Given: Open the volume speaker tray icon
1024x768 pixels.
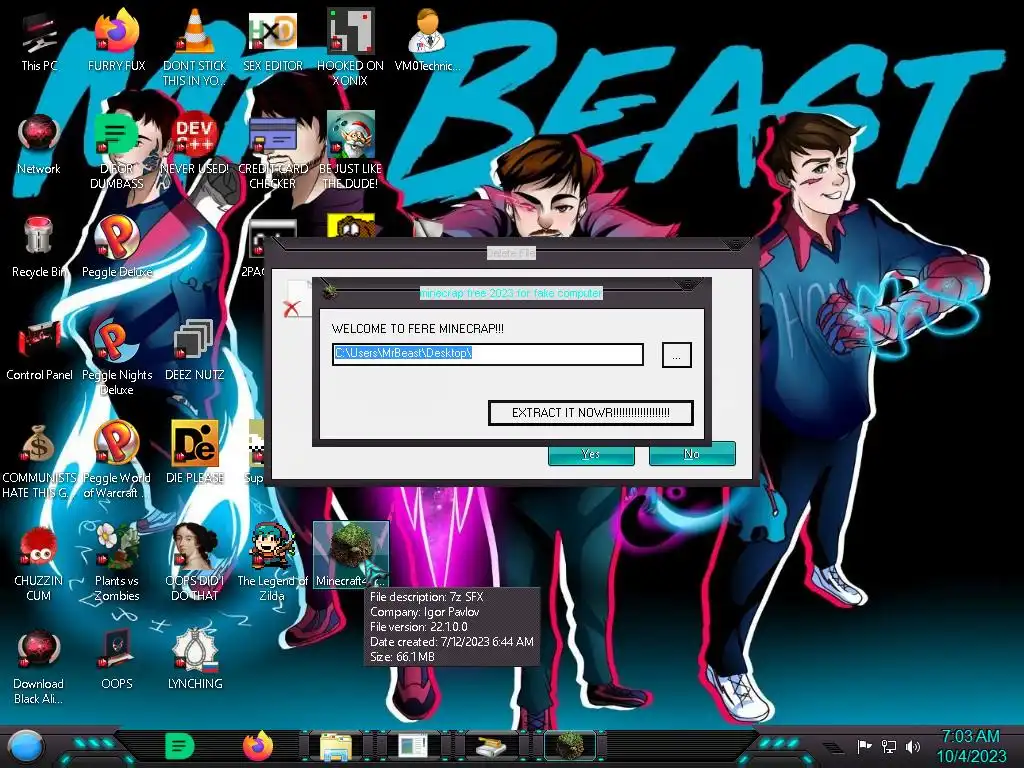Looking at the screenshot, I should (913, 746).
